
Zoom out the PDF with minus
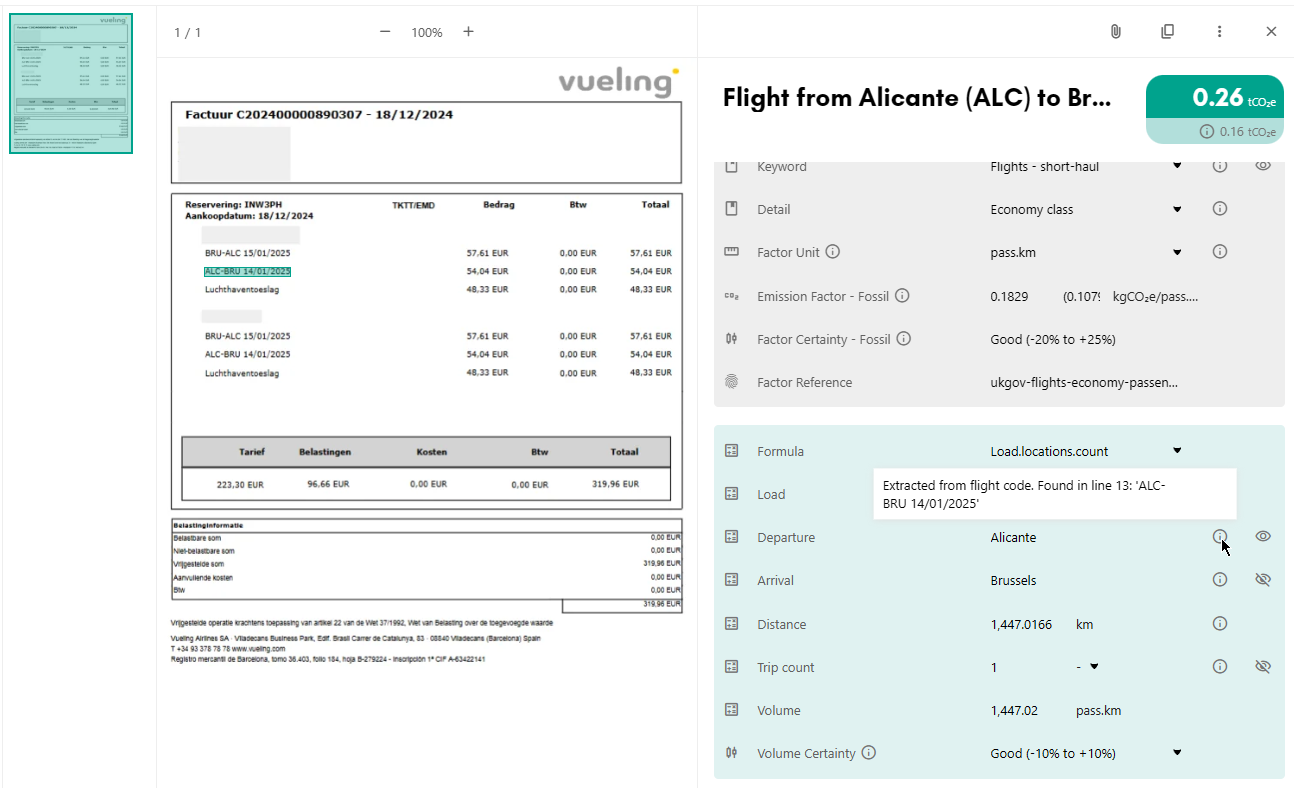coord(385,32)
